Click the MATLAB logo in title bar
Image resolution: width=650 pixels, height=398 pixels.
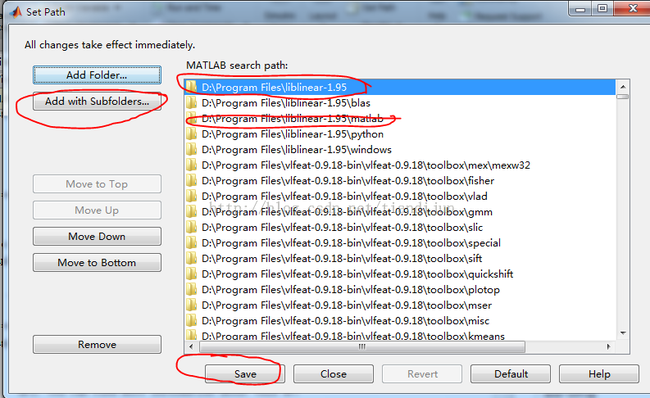click(x=15, y=12)
